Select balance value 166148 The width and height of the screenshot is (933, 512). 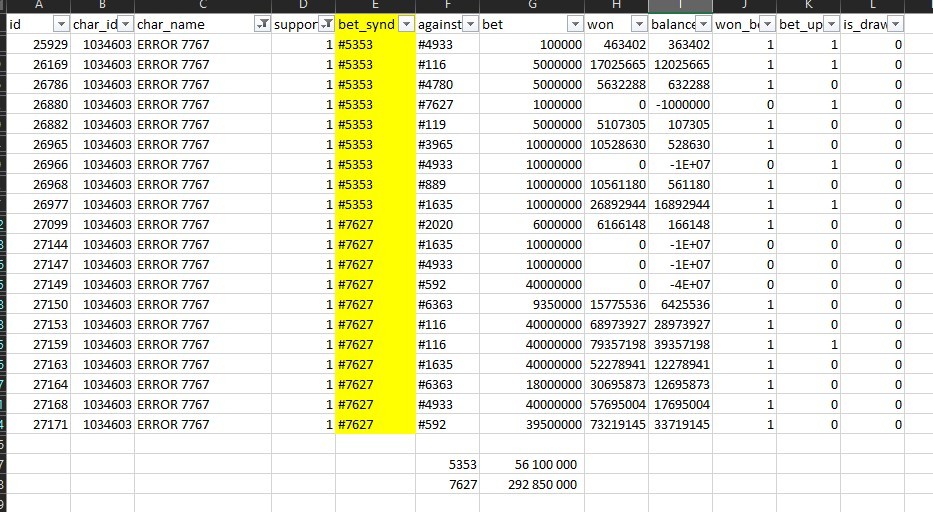(x=681, y=224)
